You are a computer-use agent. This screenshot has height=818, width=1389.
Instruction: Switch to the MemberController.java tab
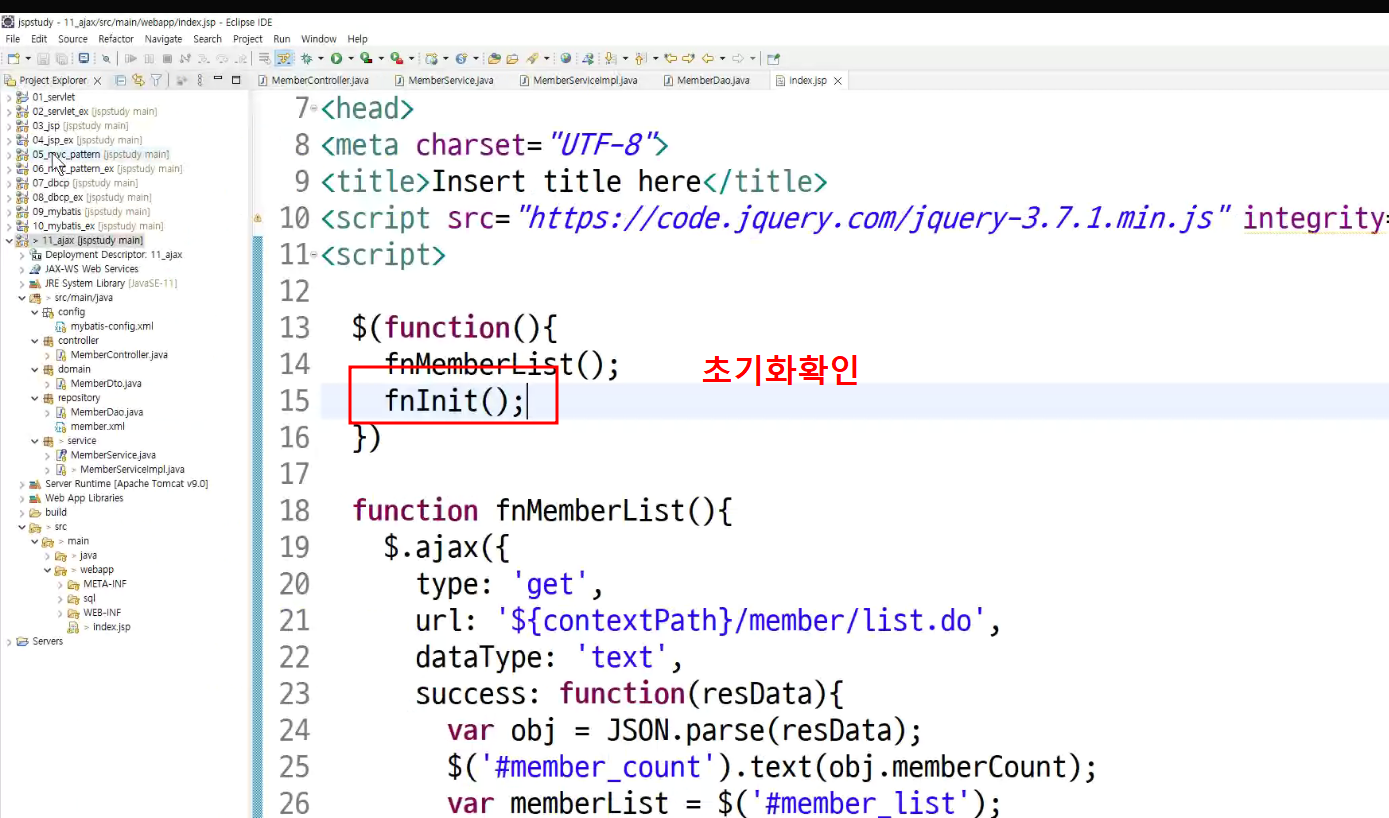click(x=314, y=81)
